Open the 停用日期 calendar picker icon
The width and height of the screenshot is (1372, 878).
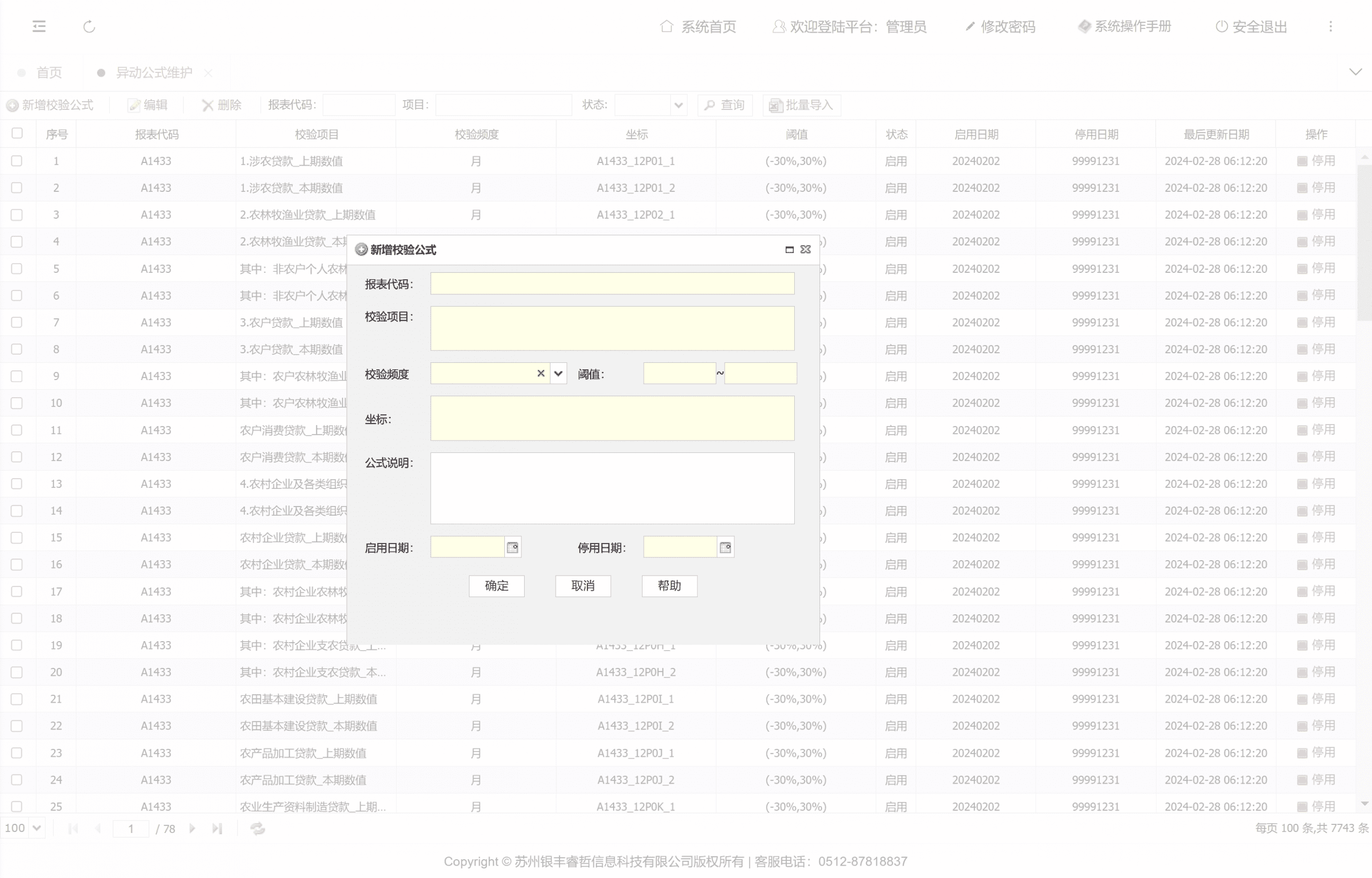(725, 547)
